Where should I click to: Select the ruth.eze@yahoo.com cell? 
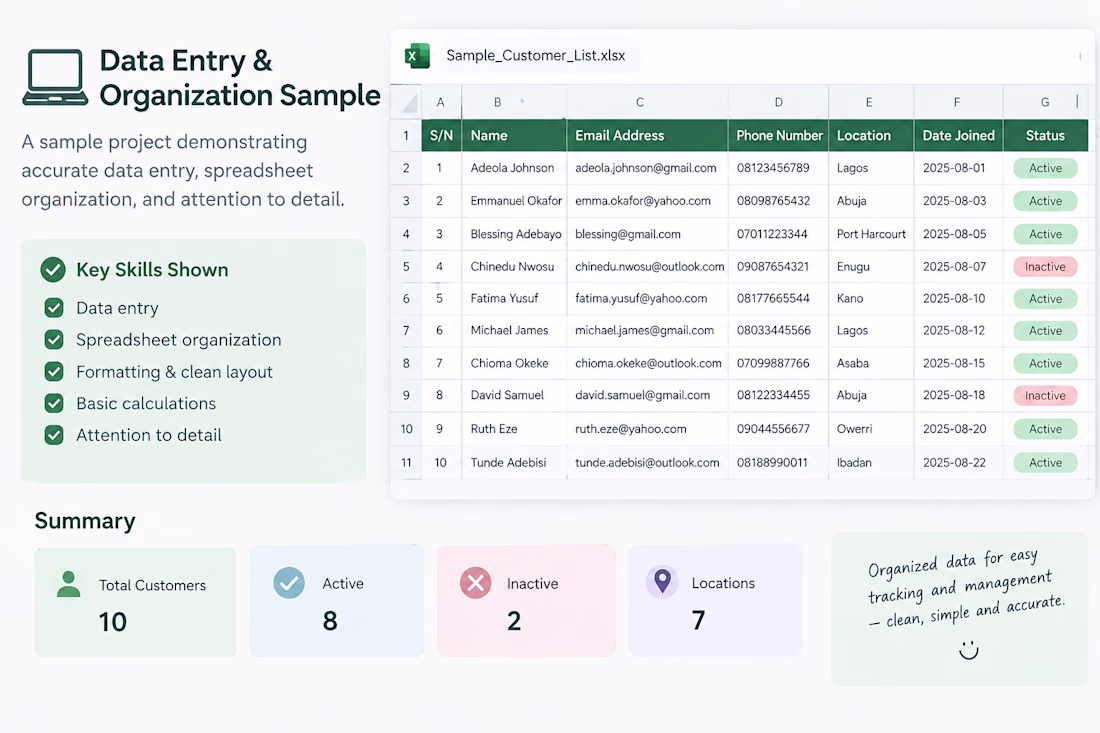[x=647, y=429]
